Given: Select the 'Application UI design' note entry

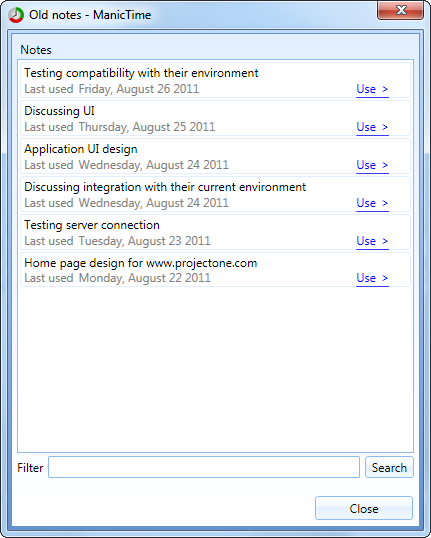Looking at the screenshot, I should pyautogui.click(x=215, y=157).
